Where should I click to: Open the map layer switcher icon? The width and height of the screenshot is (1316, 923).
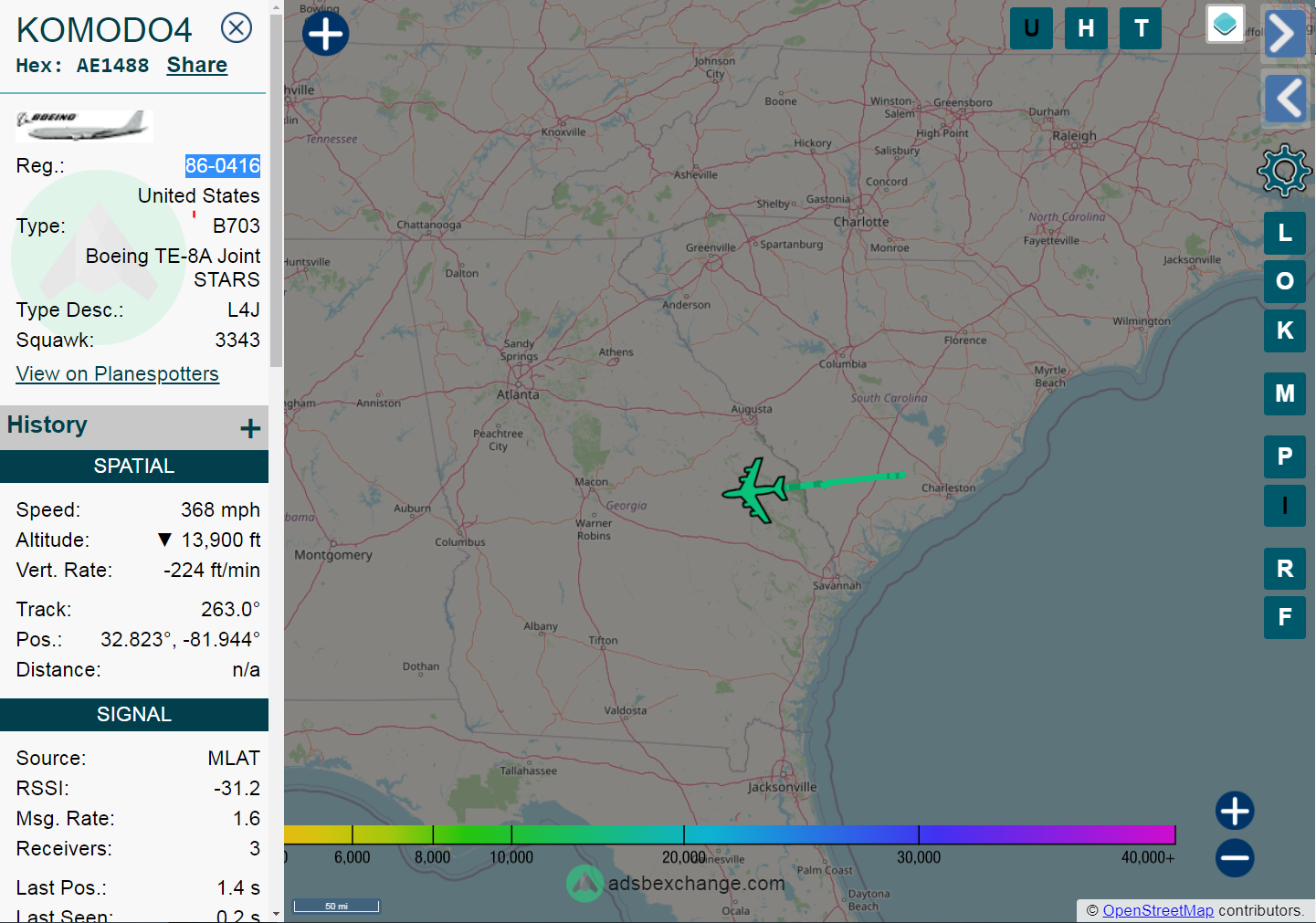[x=1226, y=24]
